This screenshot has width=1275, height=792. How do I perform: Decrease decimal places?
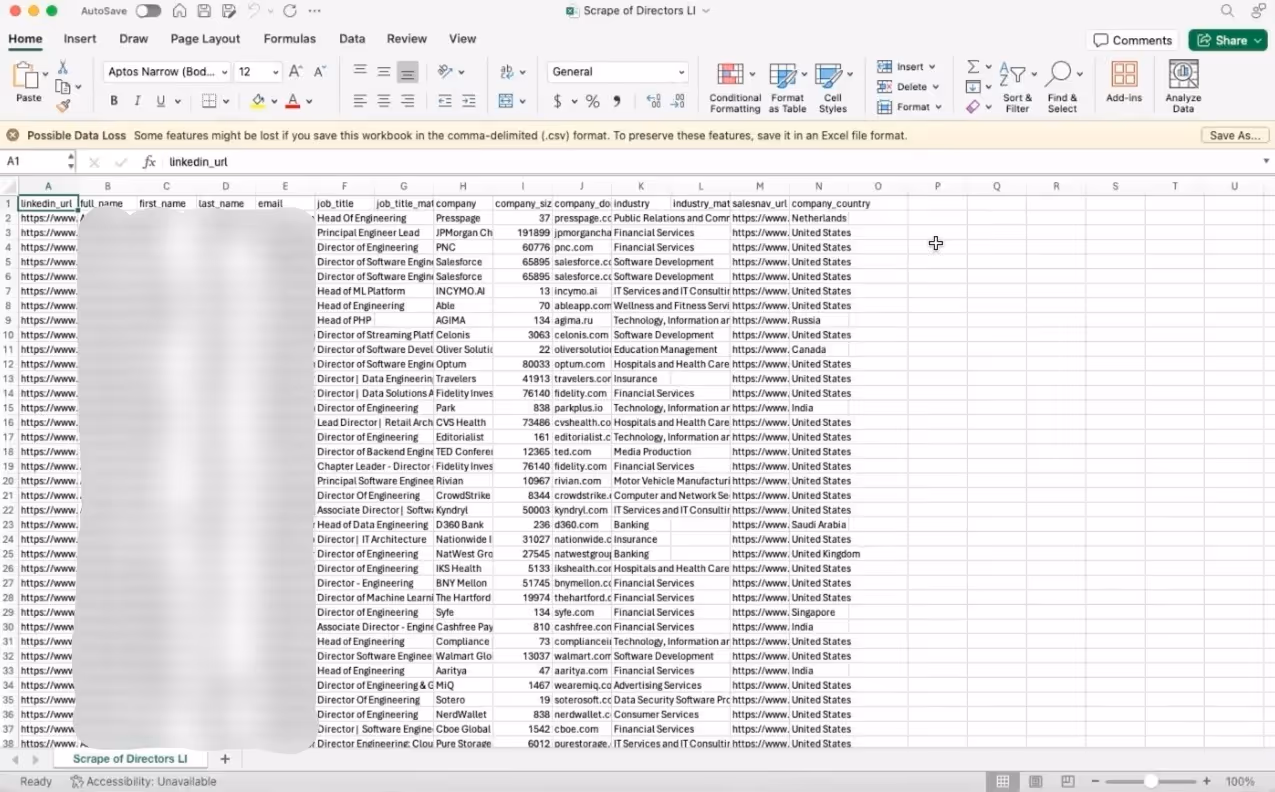point(679,101)
